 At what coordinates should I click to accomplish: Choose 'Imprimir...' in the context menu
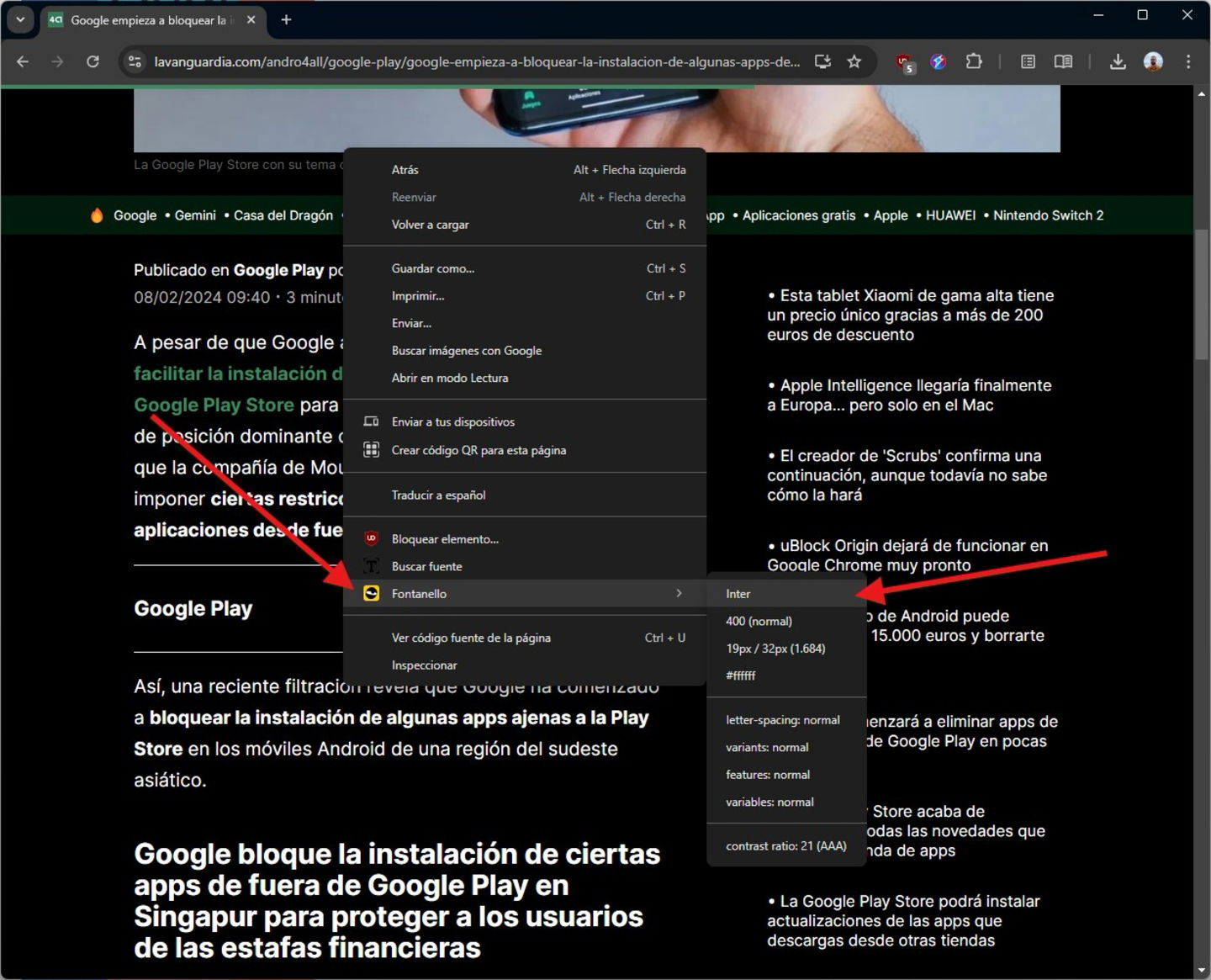click(x=525, y=296)
